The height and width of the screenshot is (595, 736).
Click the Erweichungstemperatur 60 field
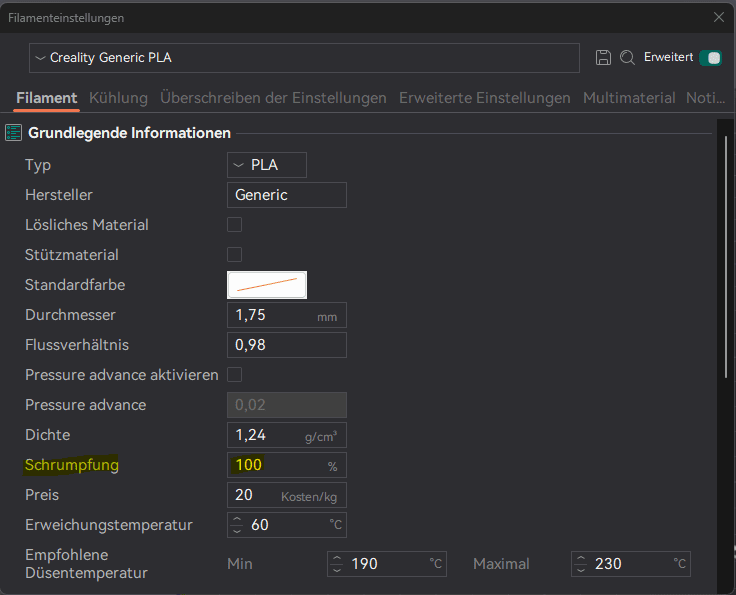pos(287,525)
